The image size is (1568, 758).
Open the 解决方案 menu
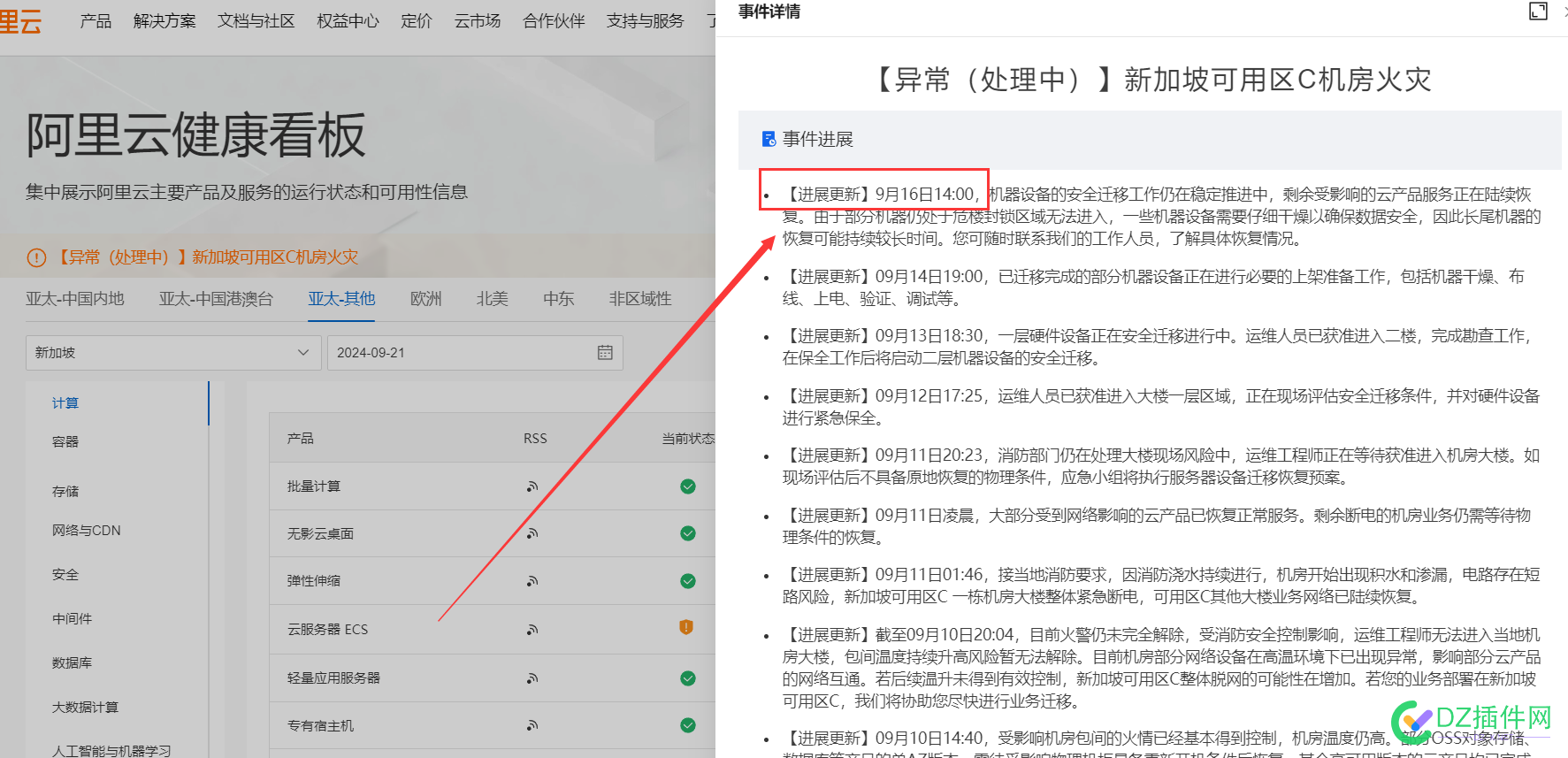(x=164, y=20)
